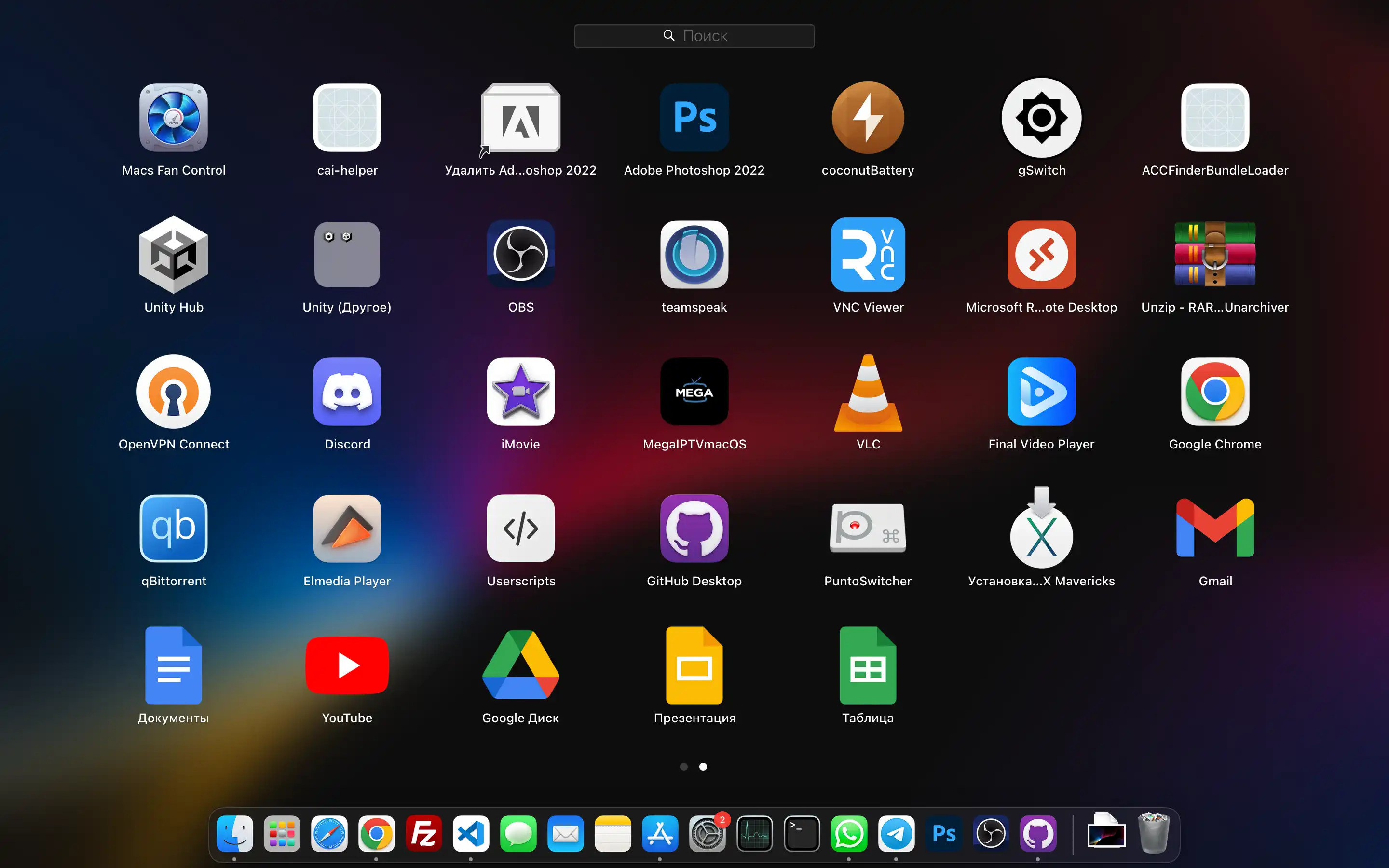The image size is (1389, 868).
Task: Open Unzip RAR Unarchiver app
Action: pyautogui.click(x=1215, y=254)
